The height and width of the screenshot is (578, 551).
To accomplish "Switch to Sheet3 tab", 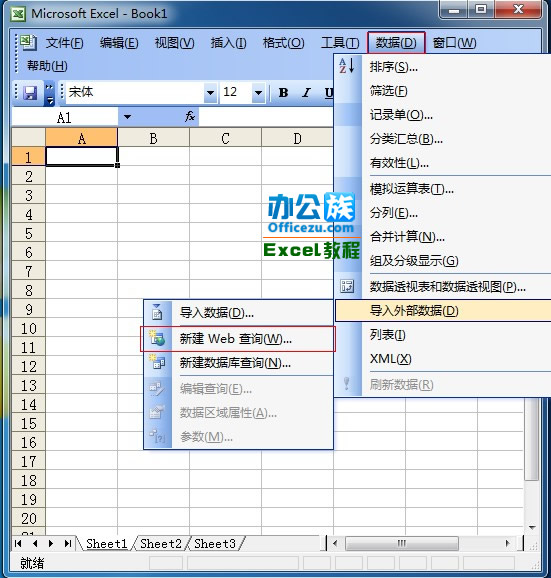I will 215,544.
